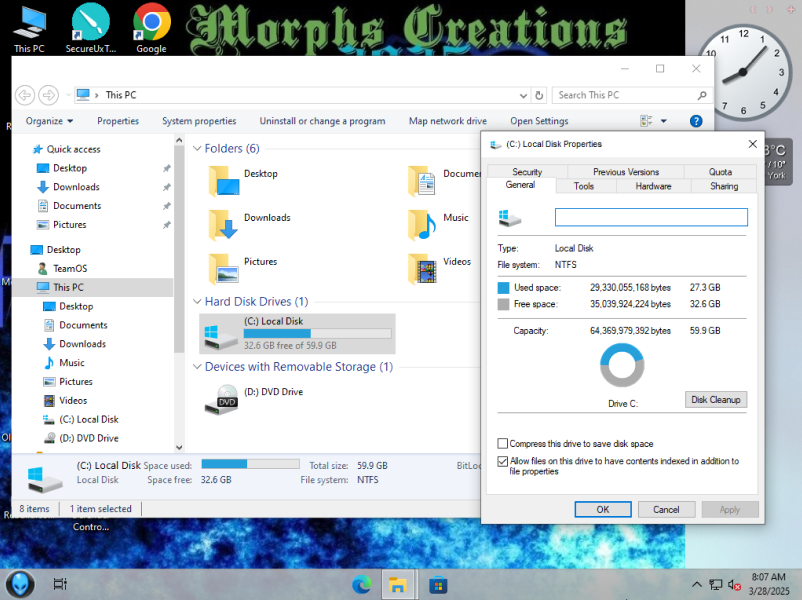Click the Forward arrow in Explorer
802x600 pixels.
pos(49,95)
